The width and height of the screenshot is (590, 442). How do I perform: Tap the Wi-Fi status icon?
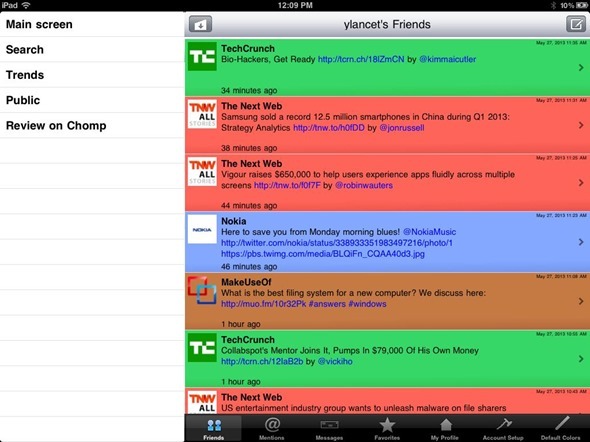point(26,5)
